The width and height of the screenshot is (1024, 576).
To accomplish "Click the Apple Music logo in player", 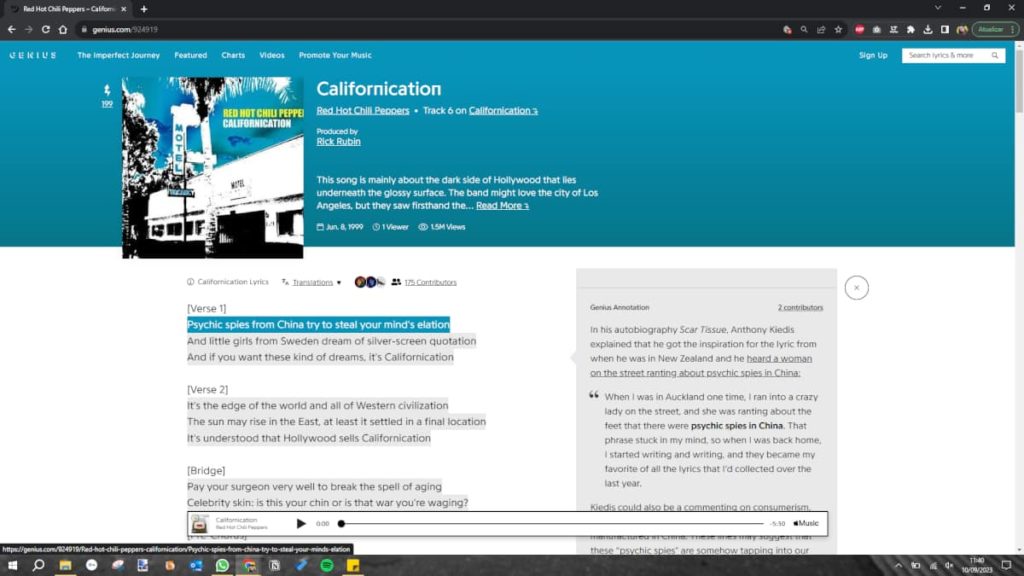I will pyautogui.click(x=806, y=523).
